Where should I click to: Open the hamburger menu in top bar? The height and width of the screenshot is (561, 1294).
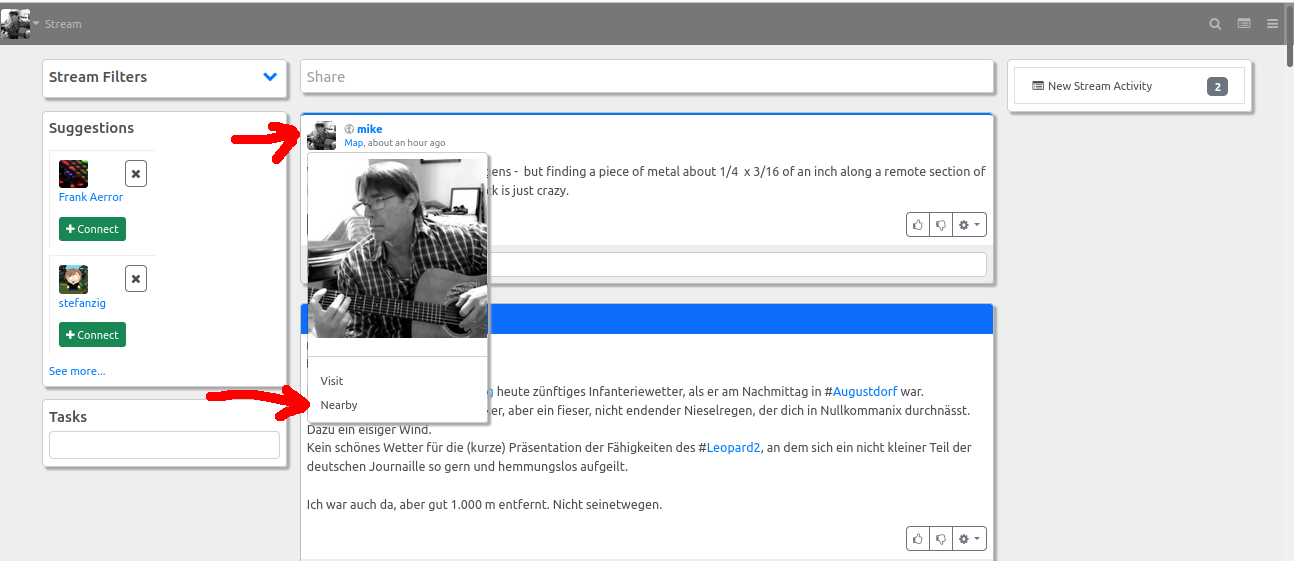coord(1273,24)
